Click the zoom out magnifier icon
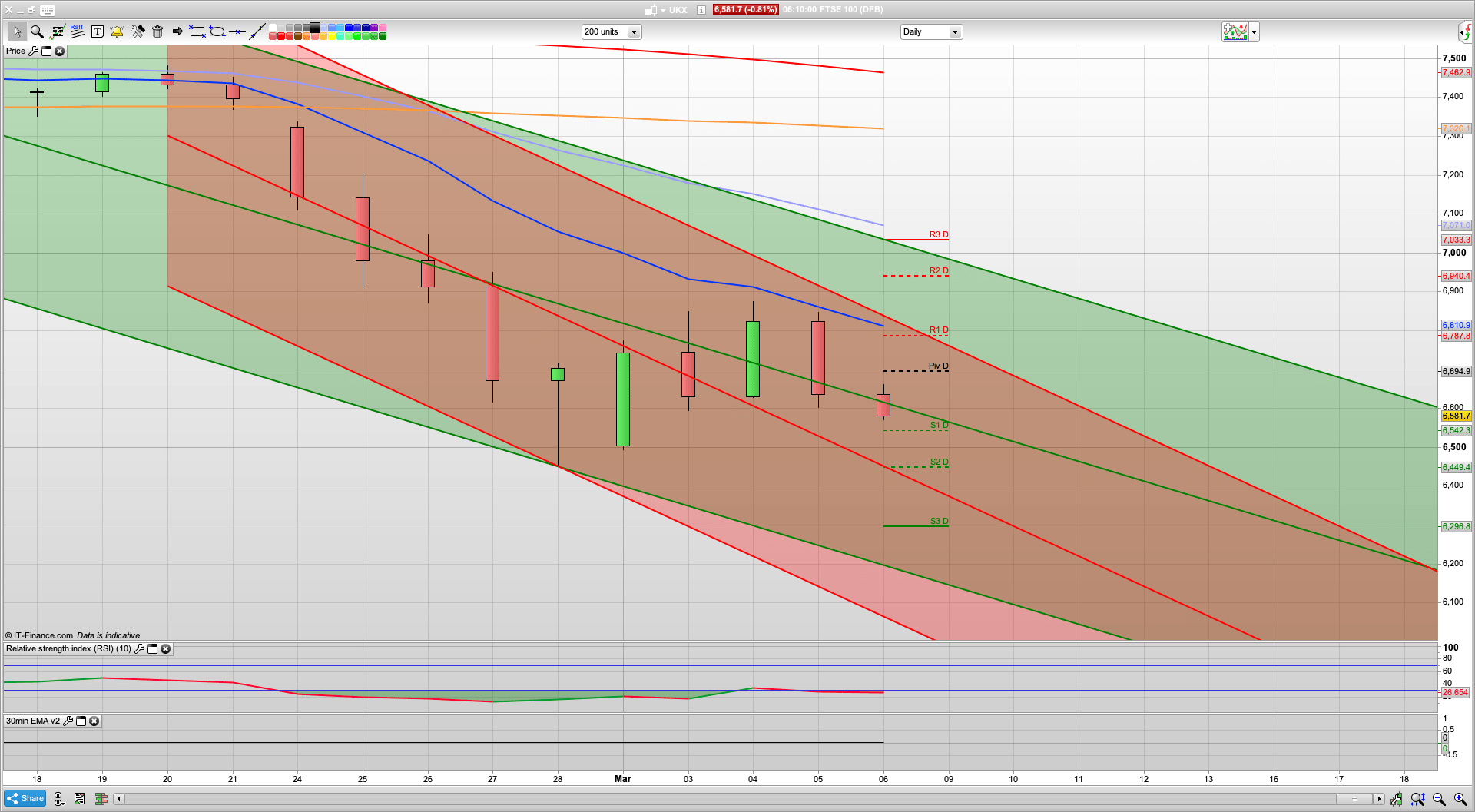This screenshot has height=812, width=1475. pos(1439,799)
